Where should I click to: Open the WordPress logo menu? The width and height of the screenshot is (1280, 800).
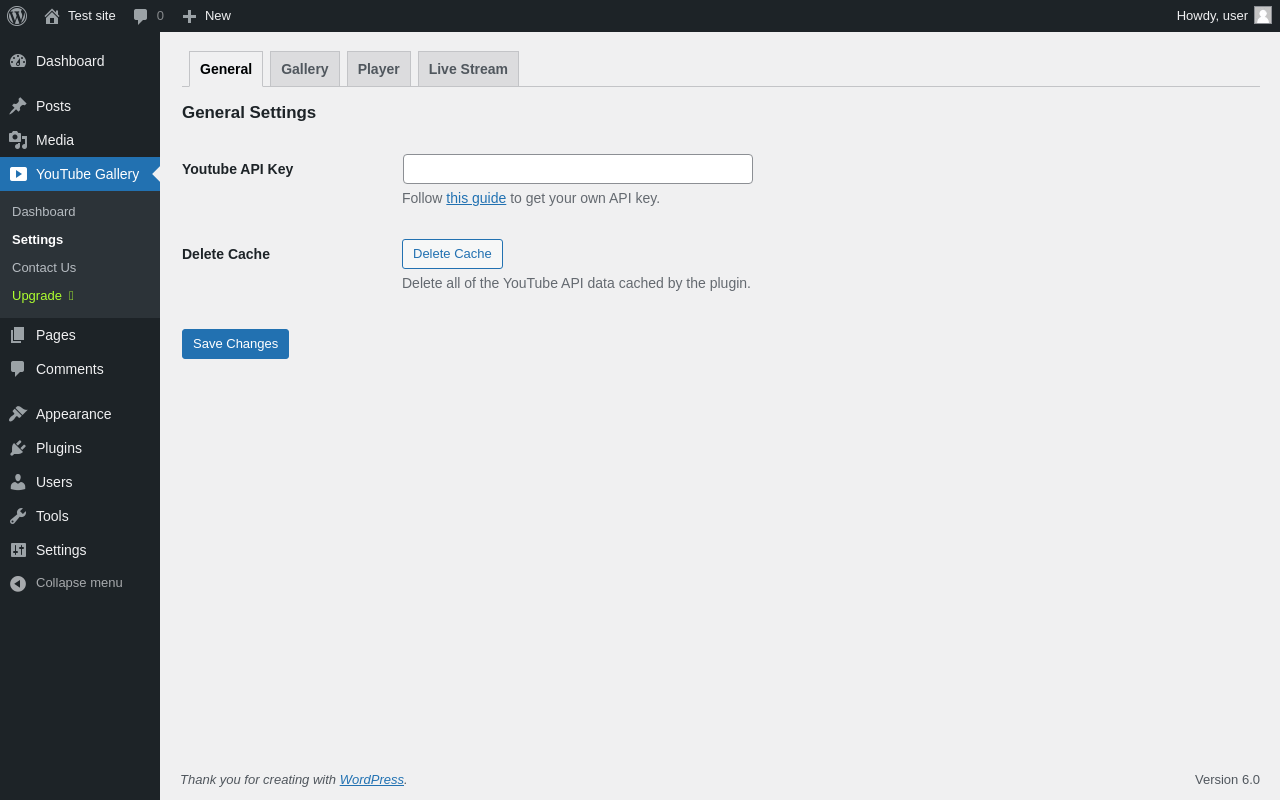click(17, 16)
